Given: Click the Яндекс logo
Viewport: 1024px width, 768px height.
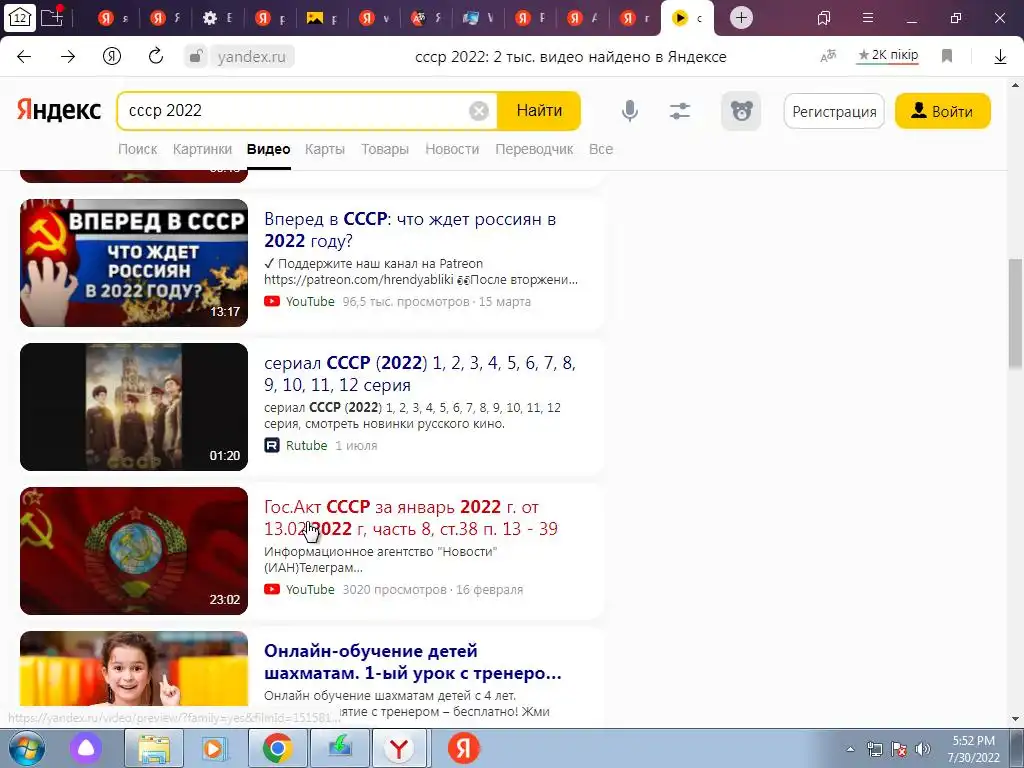Looking at the screenshot, I should pyautogui.click(x=59, y=110).
